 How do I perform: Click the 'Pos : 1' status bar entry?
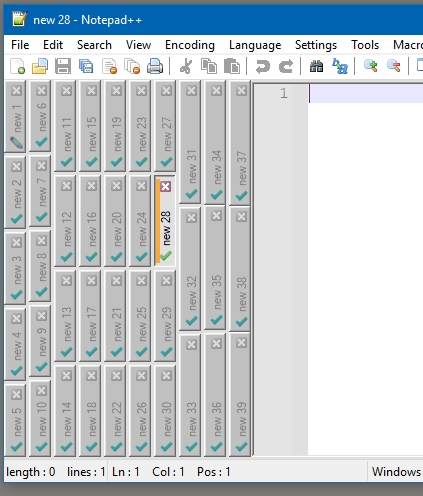pyautogui.click(x=213, y=472)
